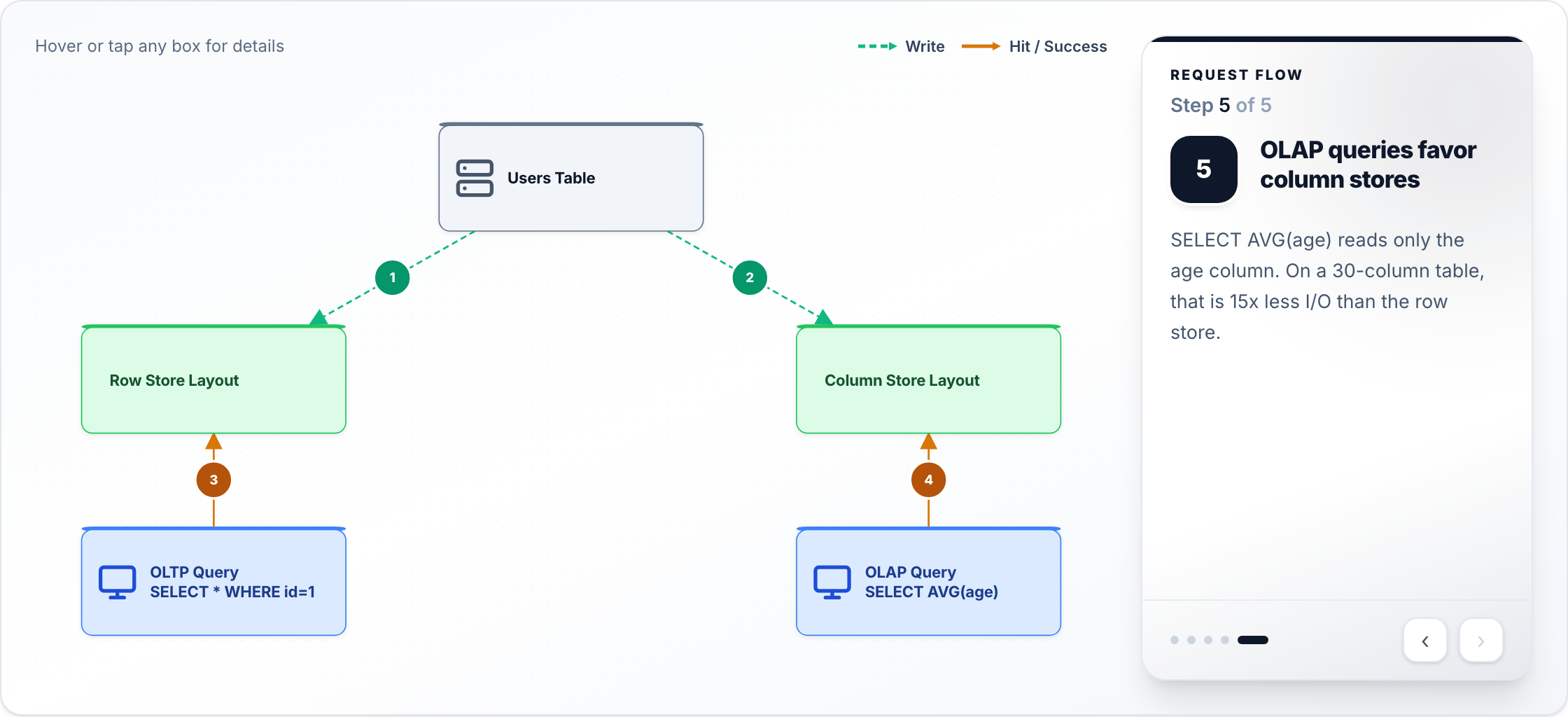Jump to step 2 pagination dot
Viewport: 1568px width, 717px height.
click(x=1191, y=640)
